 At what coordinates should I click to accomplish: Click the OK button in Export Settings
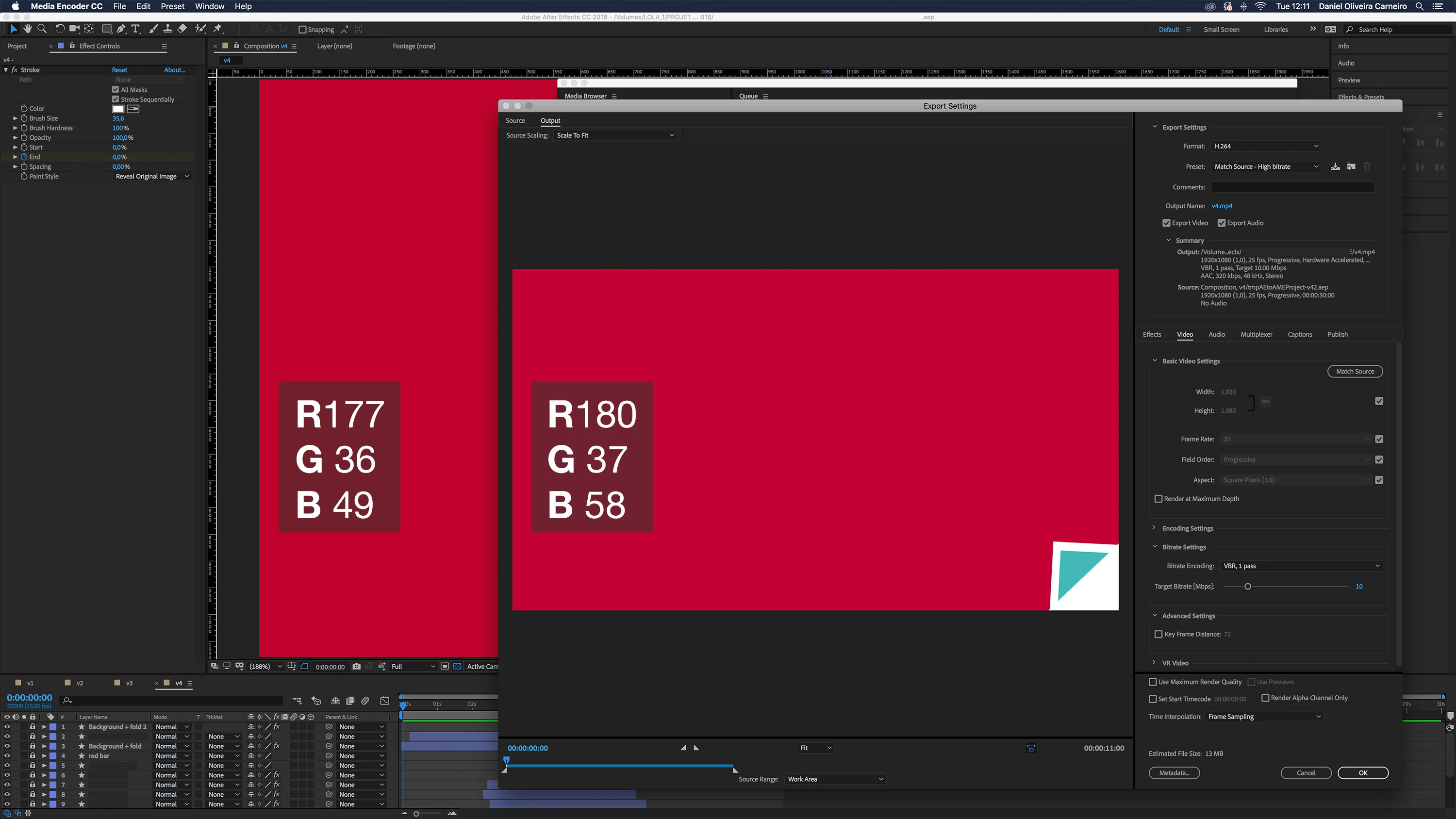[1362, 773]
